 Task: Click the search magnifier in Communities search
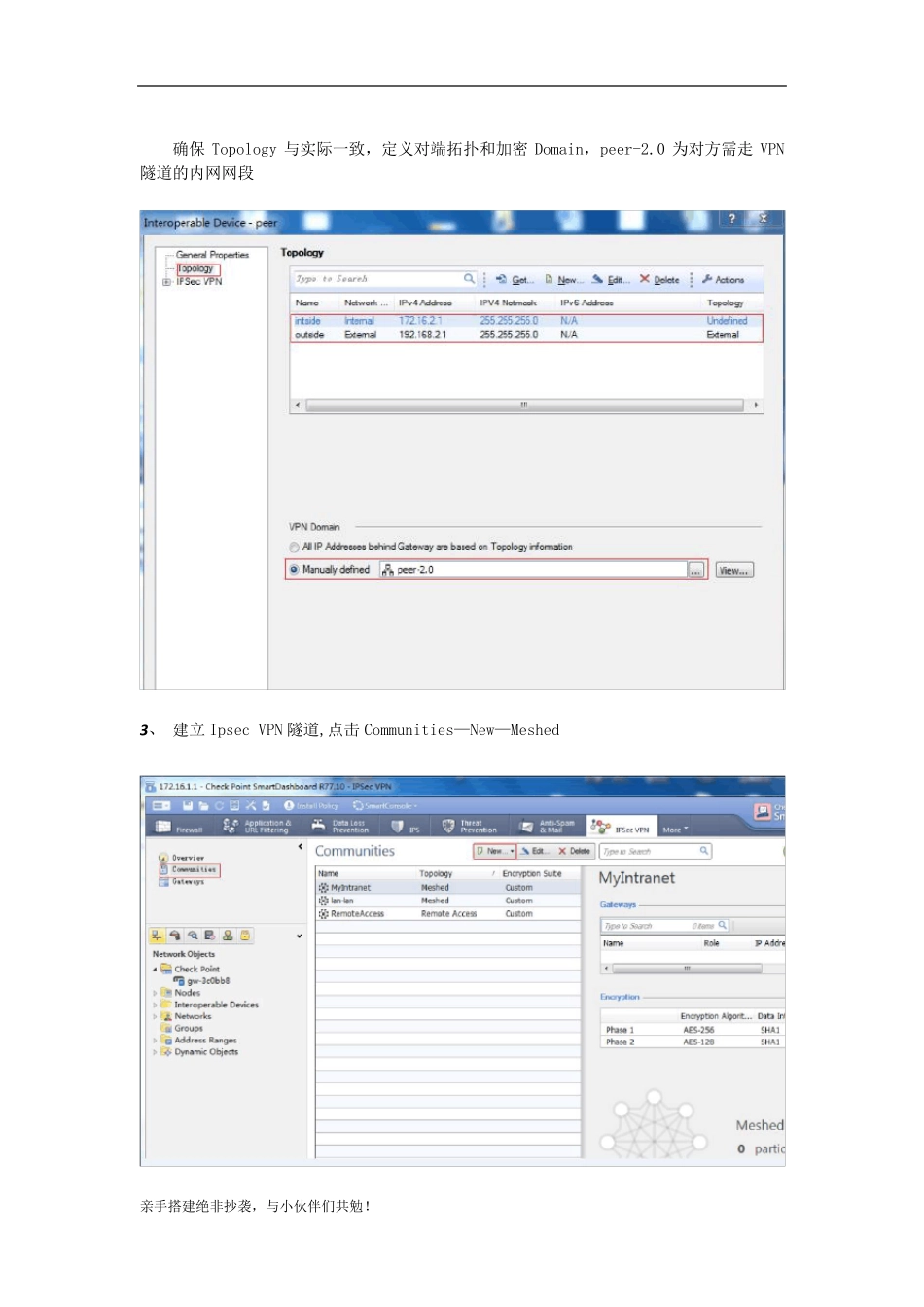click(704, 851)
